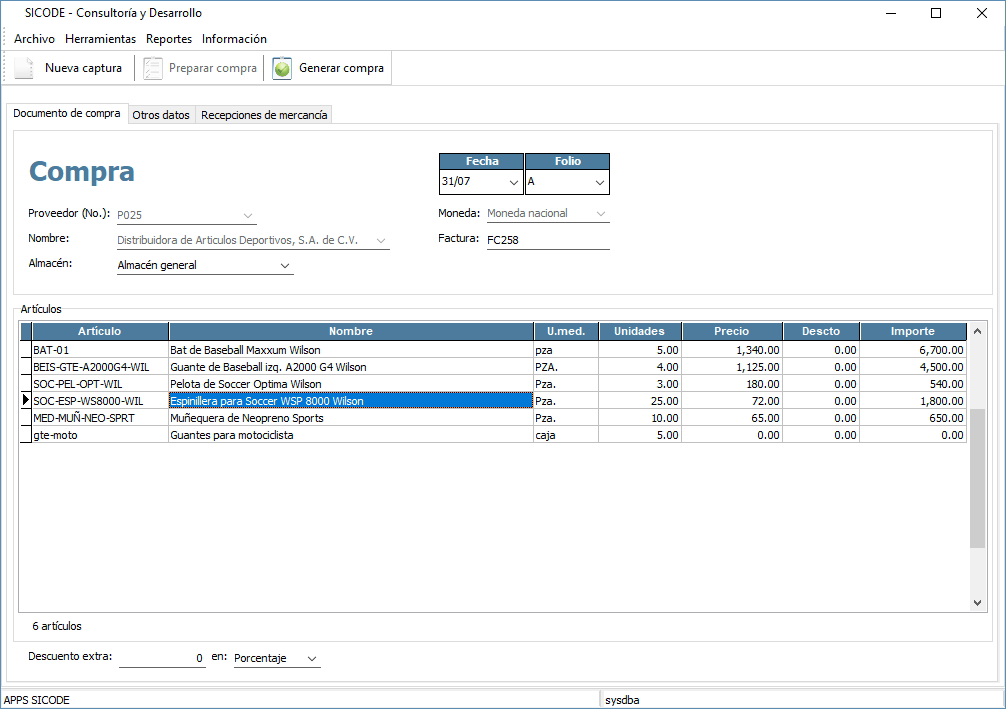Expand the Porcentaje discount type dropdown

312,658
